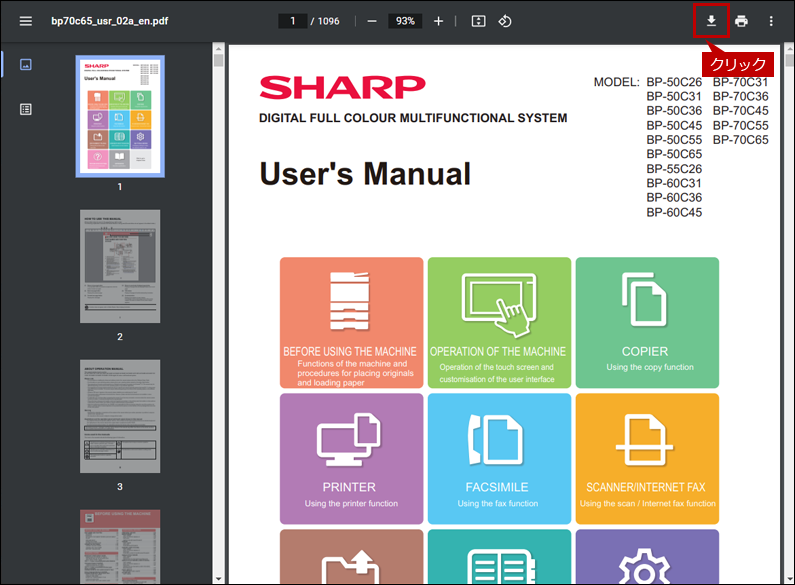Toggle the sidebar hamburger menu

point(26,21)
